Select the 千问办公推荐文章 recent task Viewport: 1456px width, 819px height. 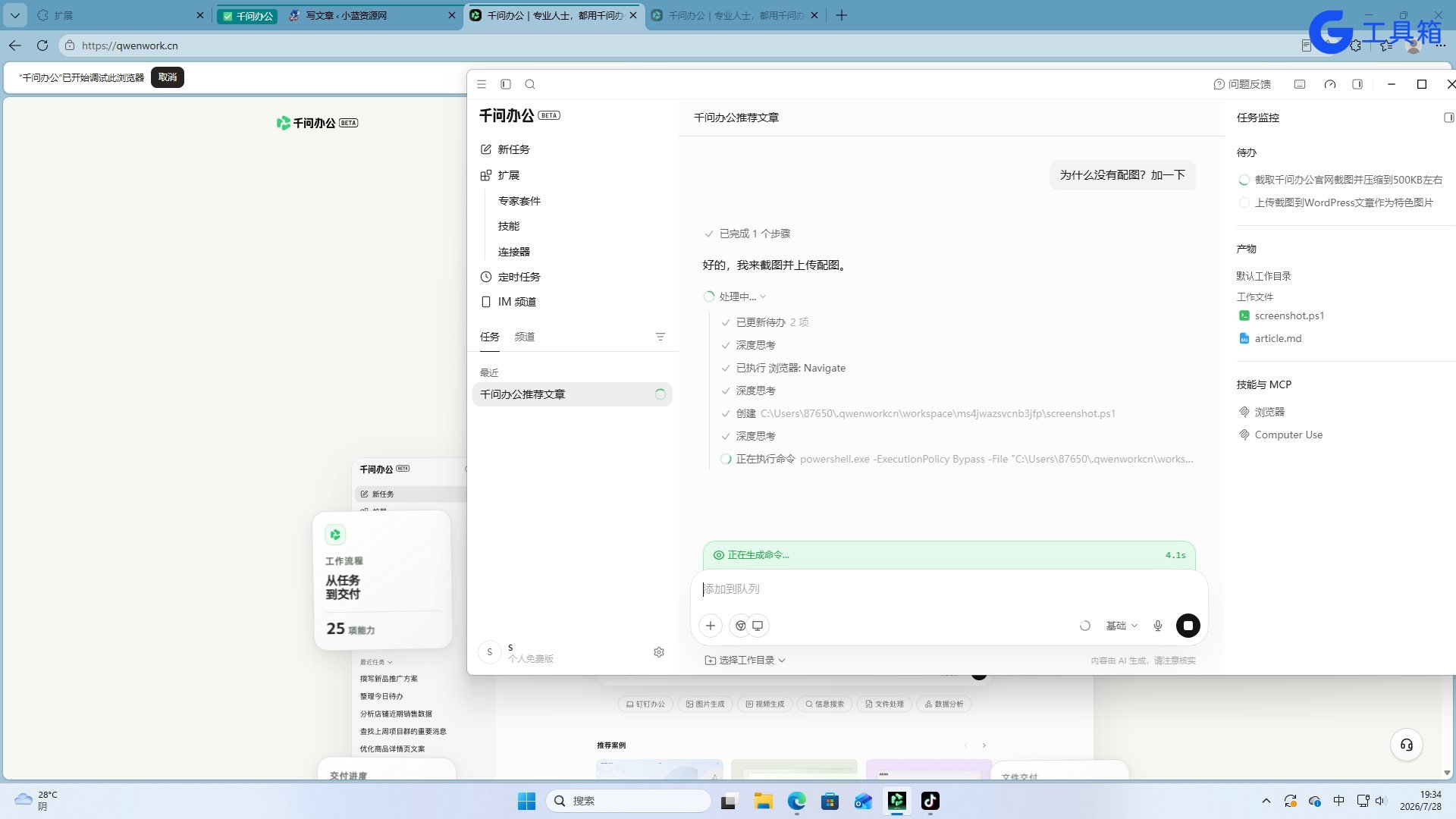(x=573, y=394)
